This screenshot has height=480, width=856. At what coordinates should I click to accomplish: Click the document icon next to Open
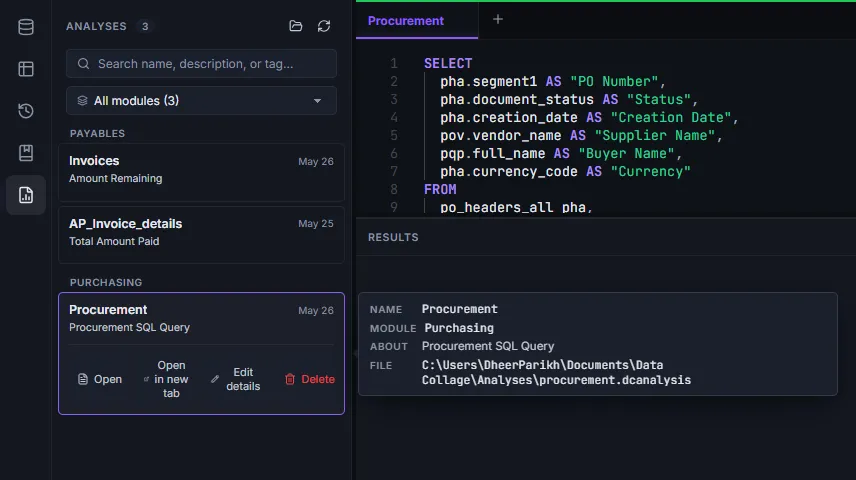(x=82, y=379)
